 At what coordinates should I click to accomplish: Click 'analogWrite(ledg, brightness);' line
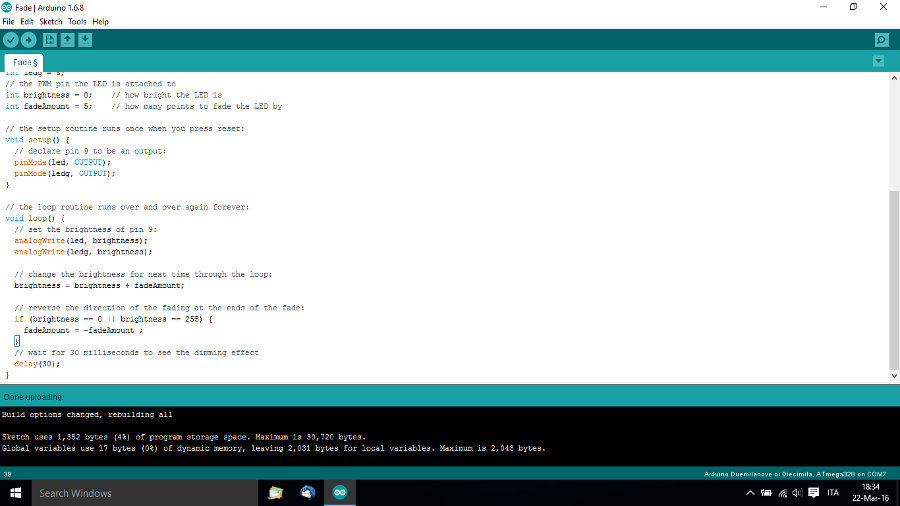83,252
